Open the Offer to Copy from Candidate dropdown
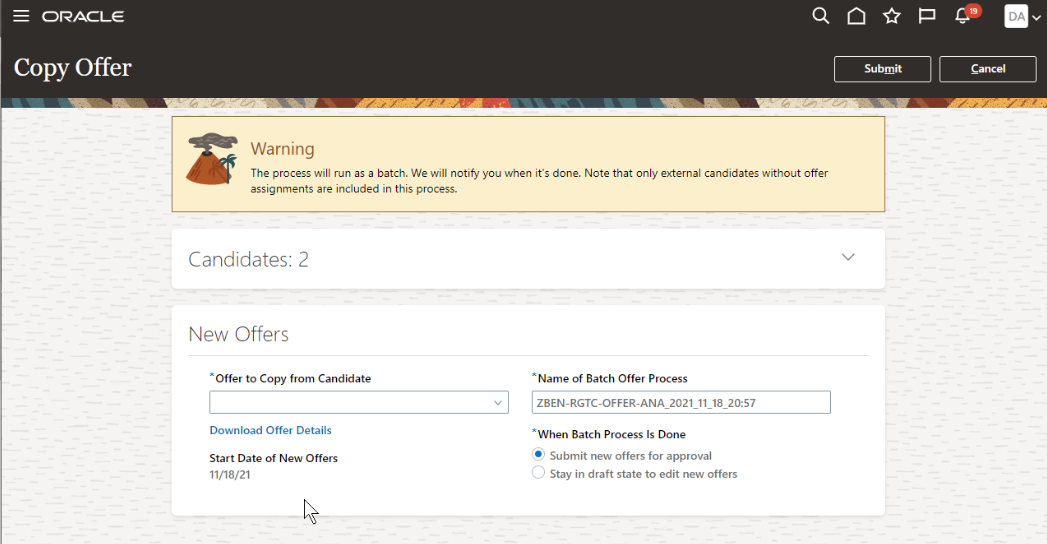This screenshot has height=544, width=1047. point(359,402)
